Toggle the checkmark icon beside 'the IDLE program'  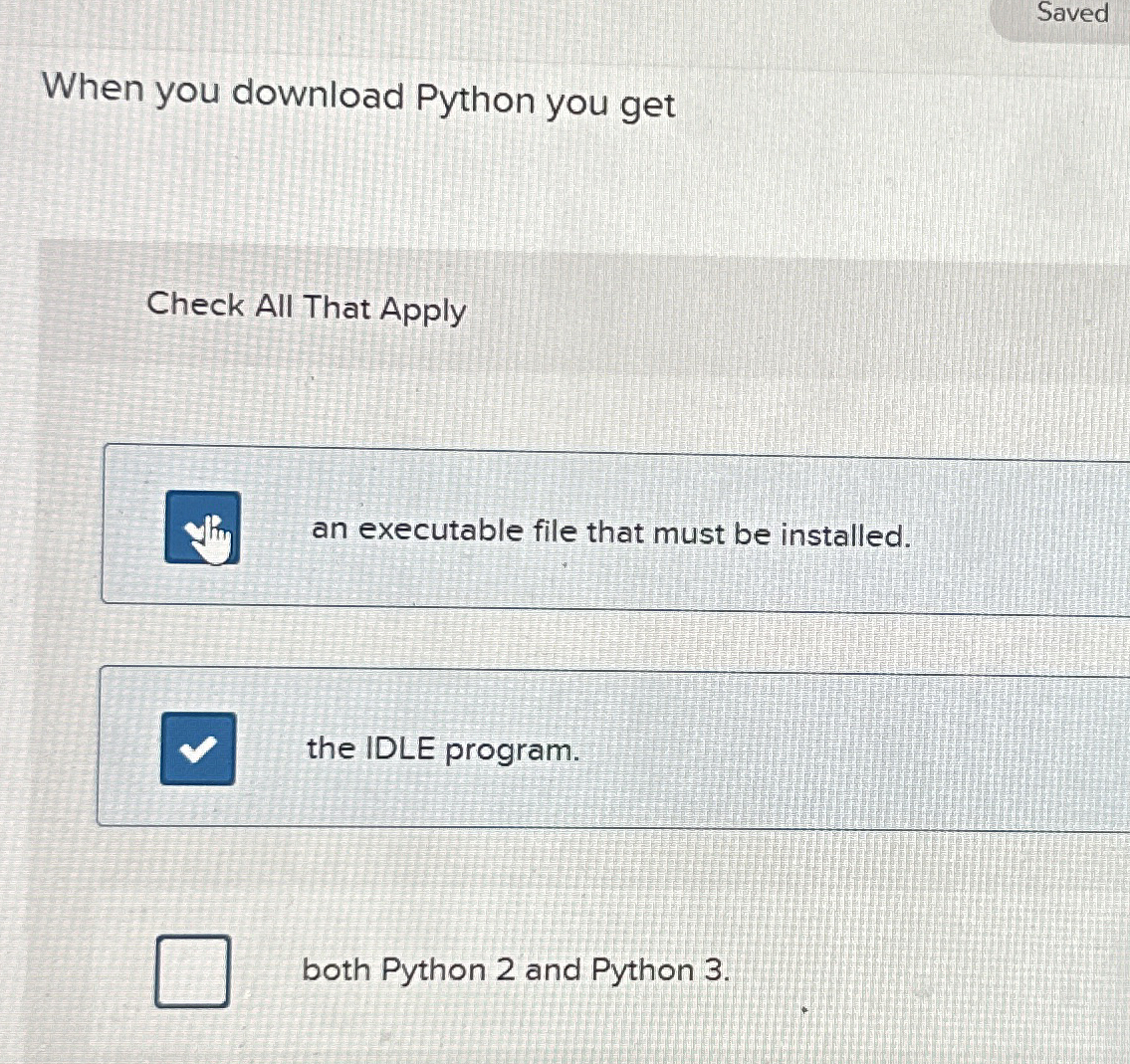[x=197, y=746]
